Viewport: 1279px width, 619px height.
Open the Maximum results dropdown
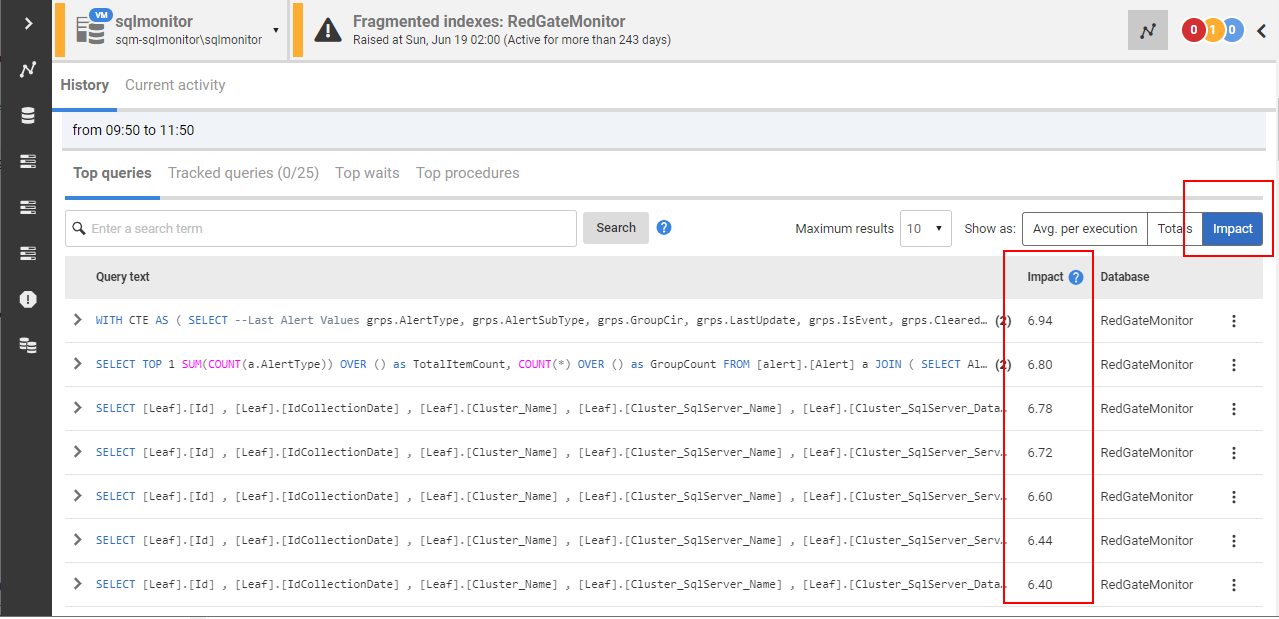pyautogui.click(x=925, y=229)
